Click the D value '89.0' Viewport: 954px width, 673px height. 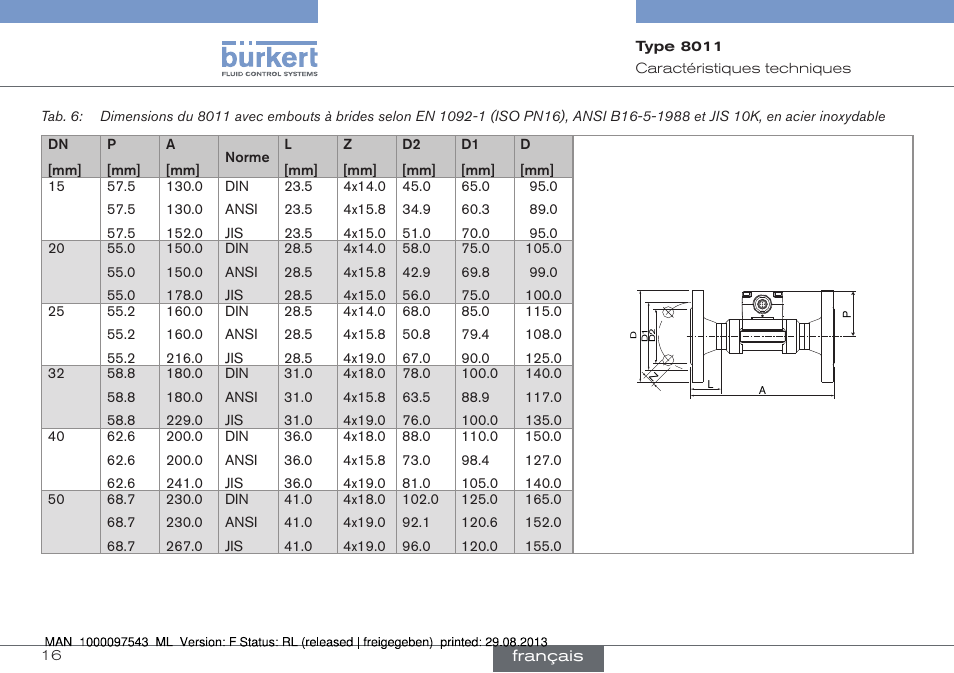[x=543, y=209]
